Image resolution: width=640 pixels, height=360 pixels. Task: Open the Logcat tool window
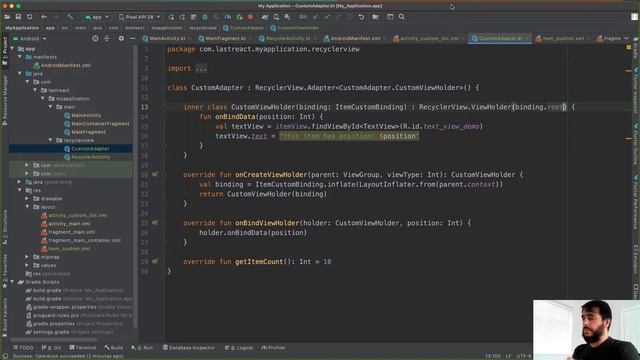click(239, 348)
